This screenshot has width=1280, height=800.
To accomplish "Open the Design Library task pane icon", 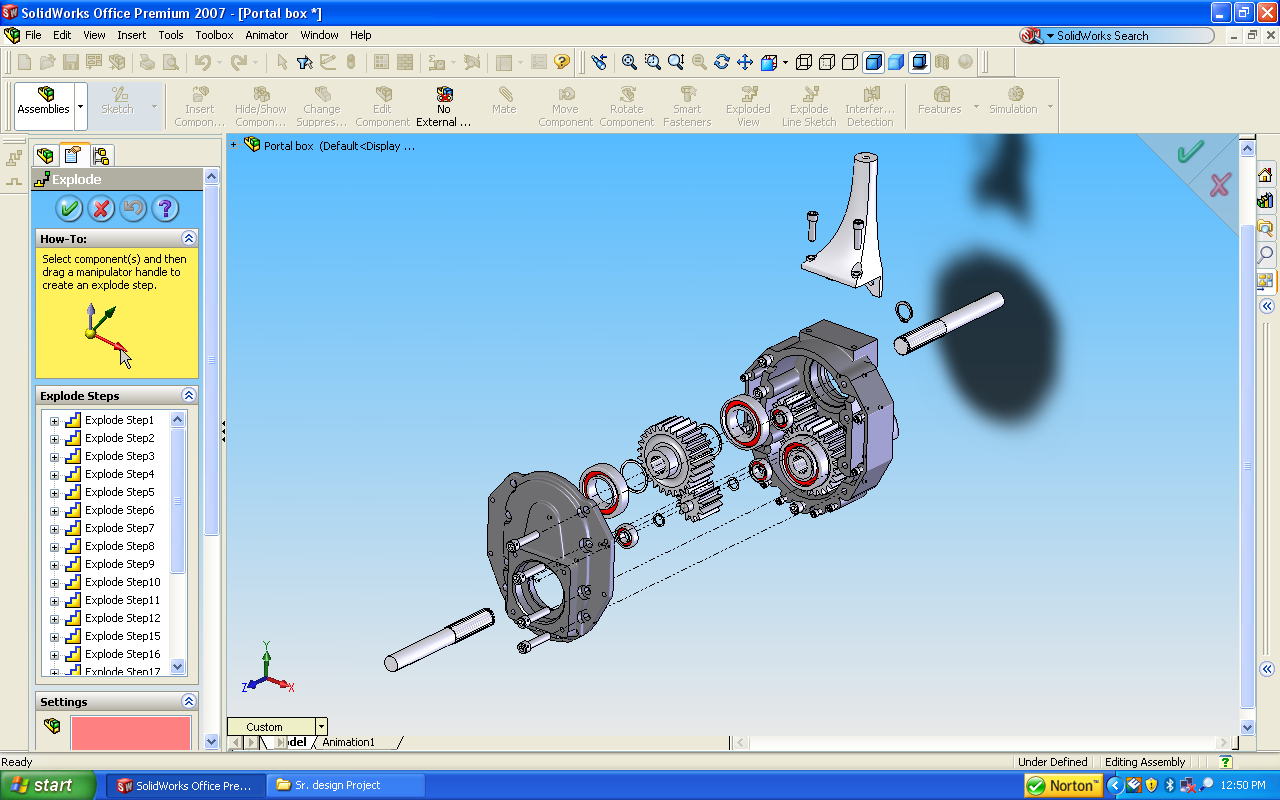I will click(1266, 201).
